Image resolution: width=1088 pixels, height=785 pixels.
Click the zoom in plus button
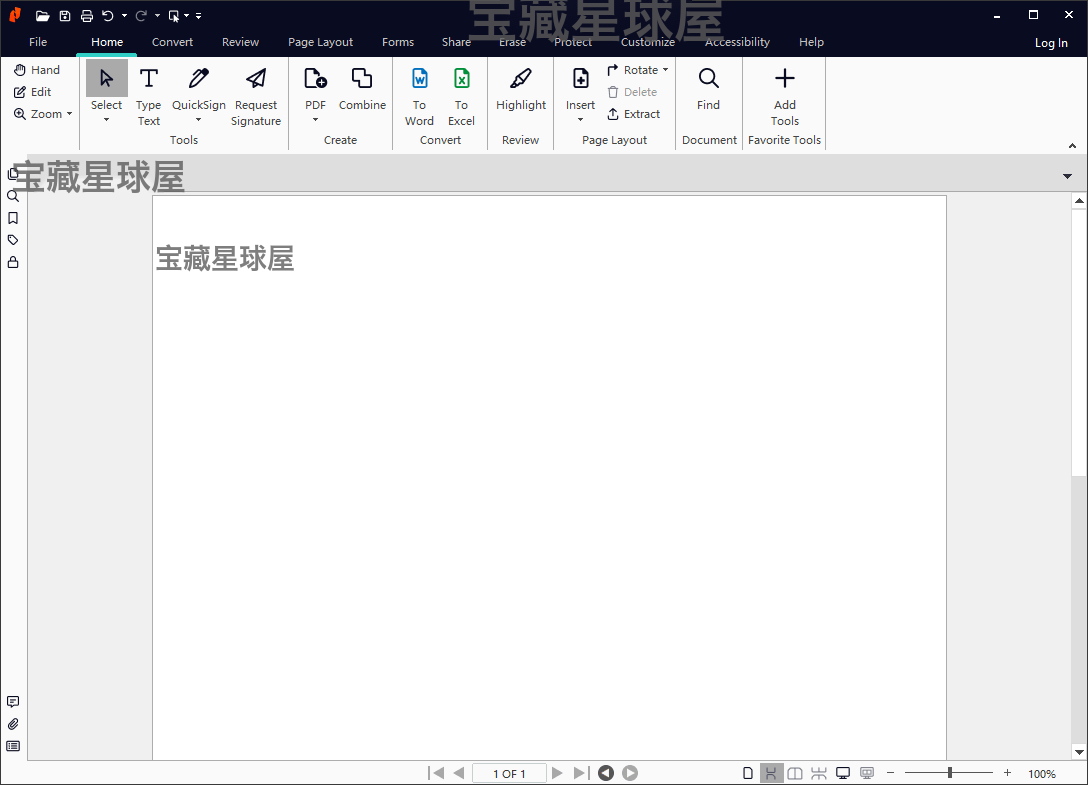click(x=1007, y=773)
